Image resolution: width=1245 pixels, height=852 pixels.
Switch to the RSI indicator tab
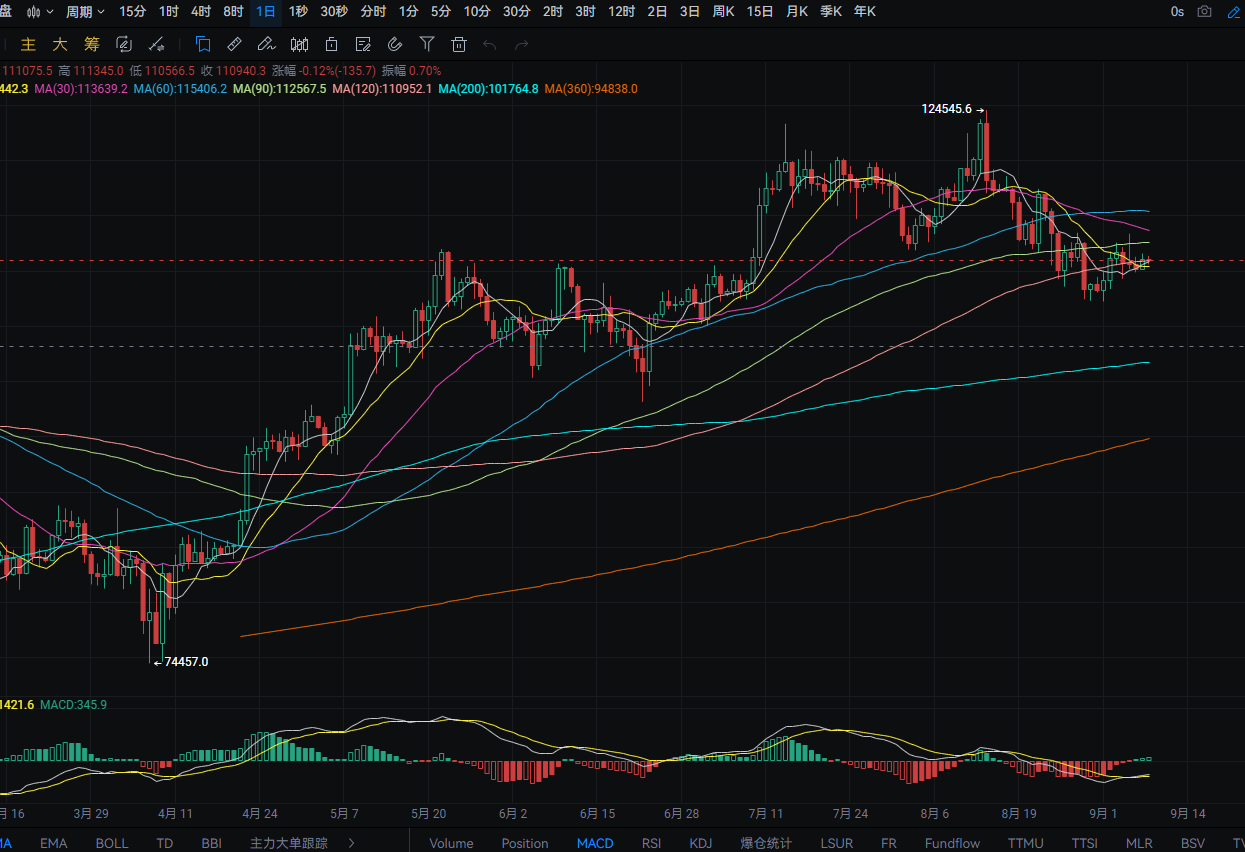651,843
